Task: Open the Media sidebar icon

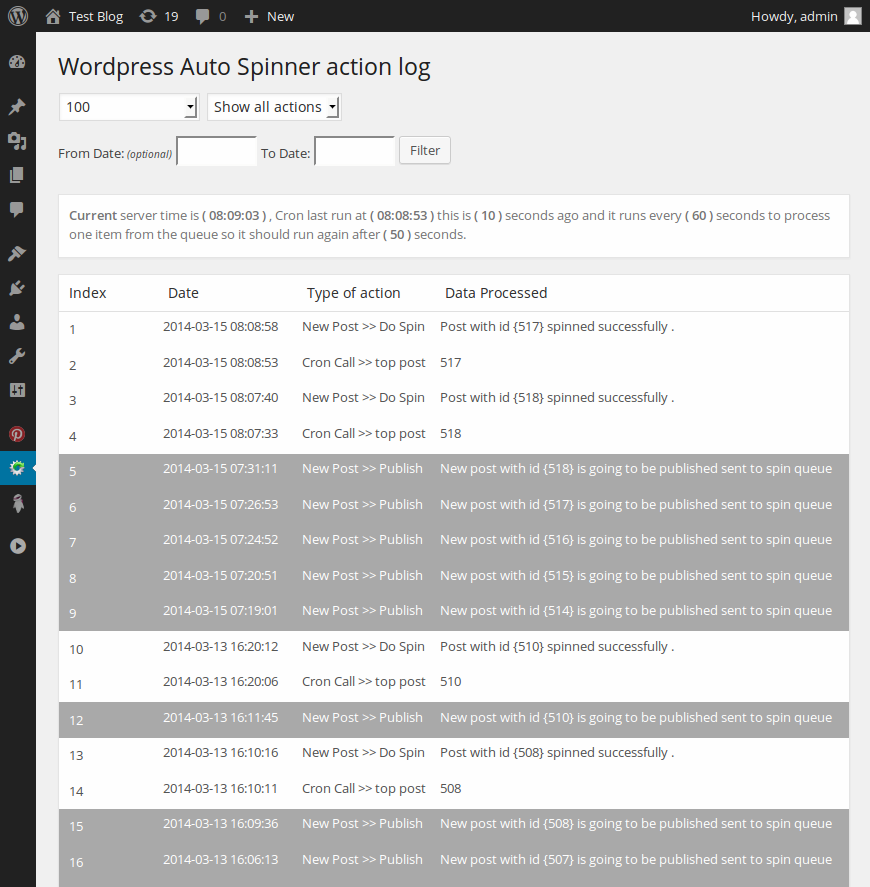Action: [17, 141]
